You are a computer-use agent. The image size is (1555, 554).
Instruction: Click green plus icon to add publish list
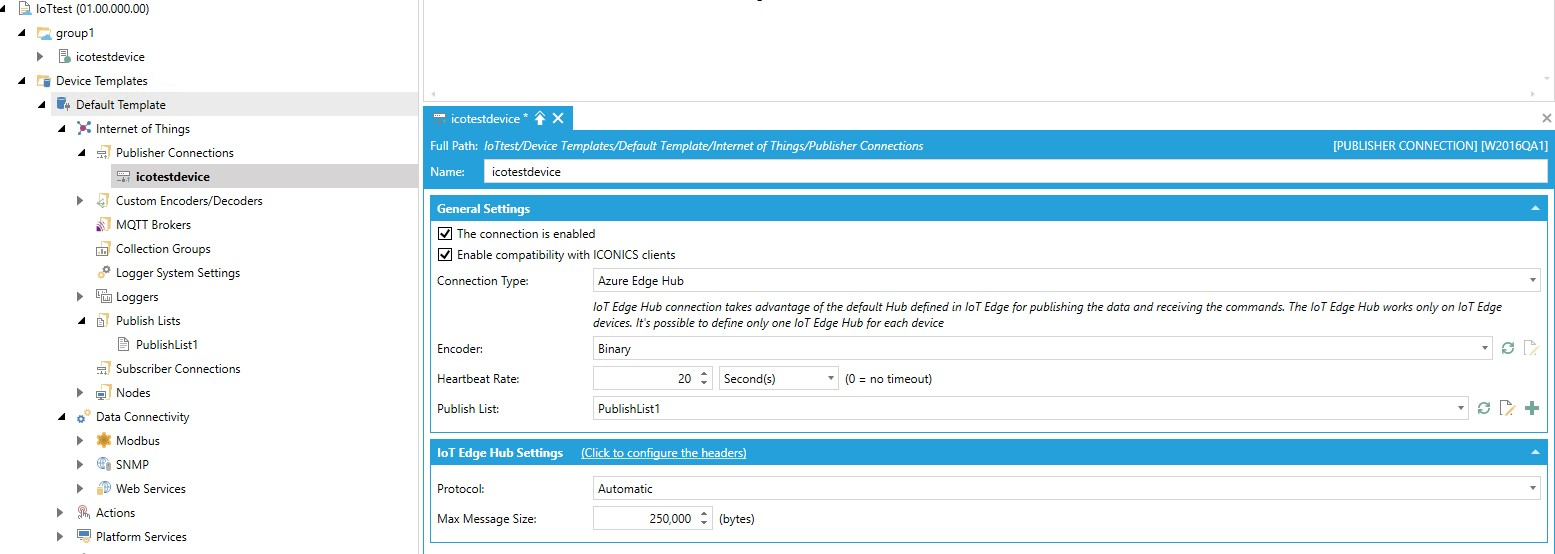1531,408
